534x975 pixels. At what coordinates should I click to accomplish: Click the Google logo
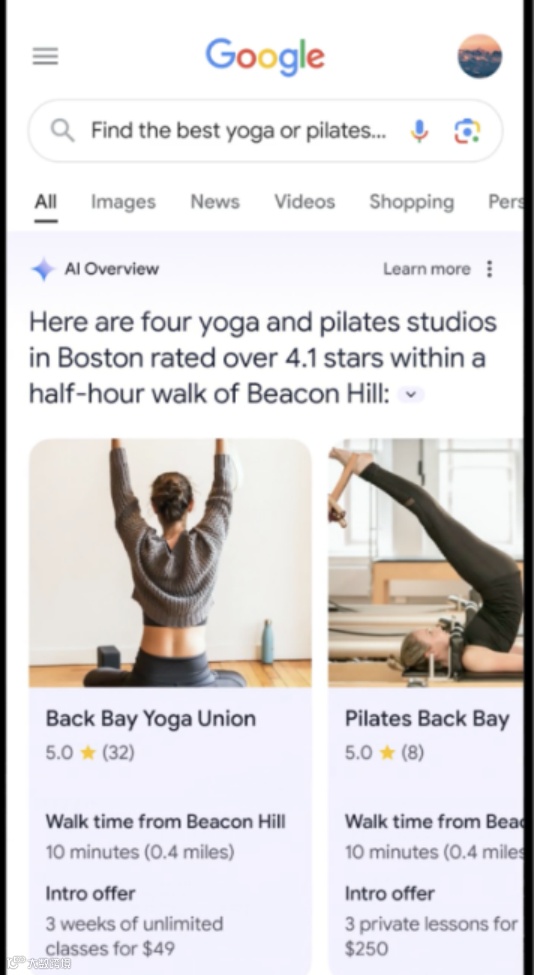(x=265, y=57)
